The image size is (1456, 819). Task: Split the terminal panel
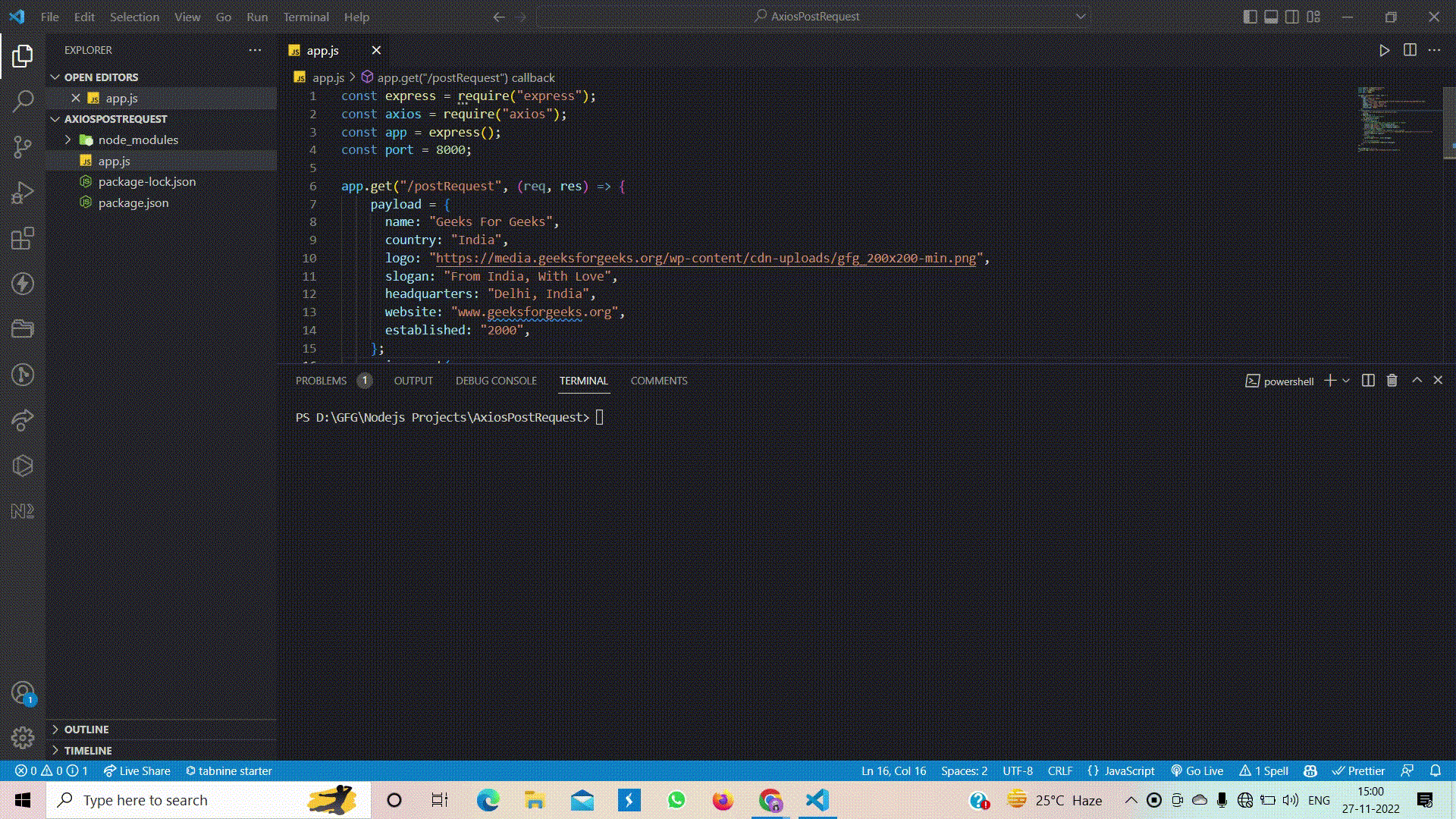1368,381
